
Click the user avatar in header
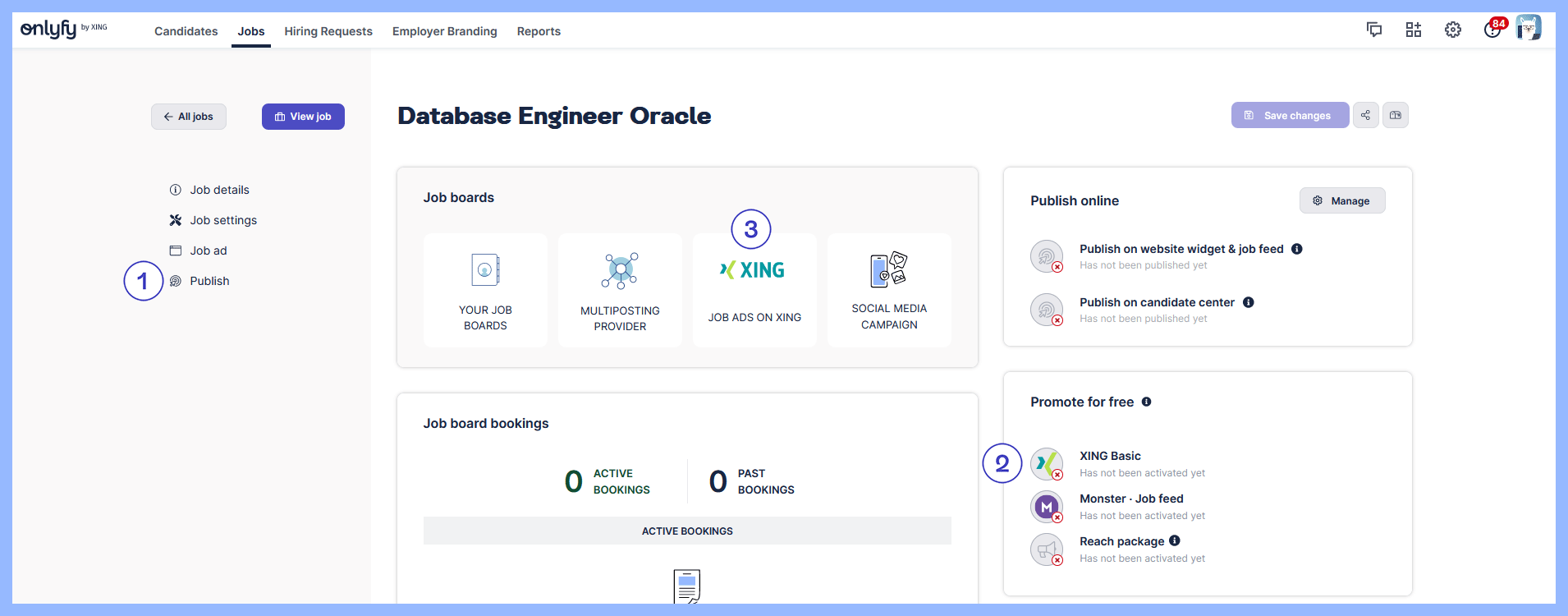(1528, 28)
